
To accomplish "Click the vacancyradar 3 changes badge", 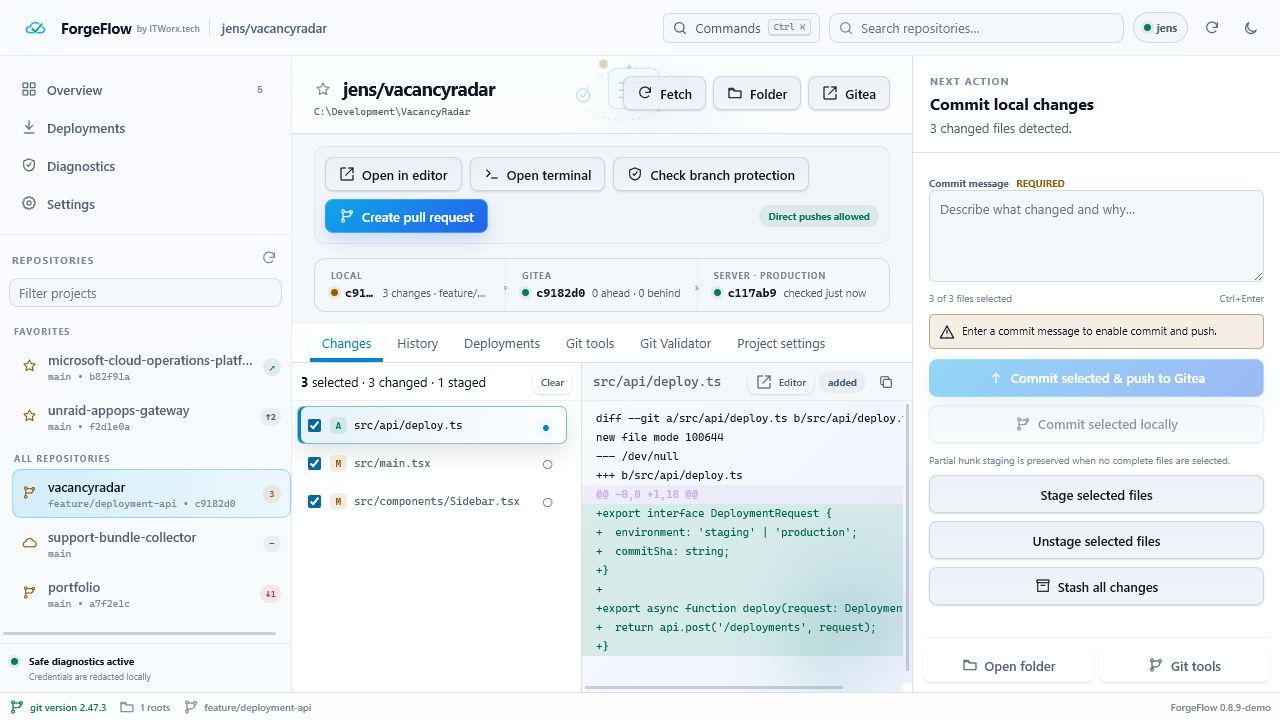I will tap(271, 494).
